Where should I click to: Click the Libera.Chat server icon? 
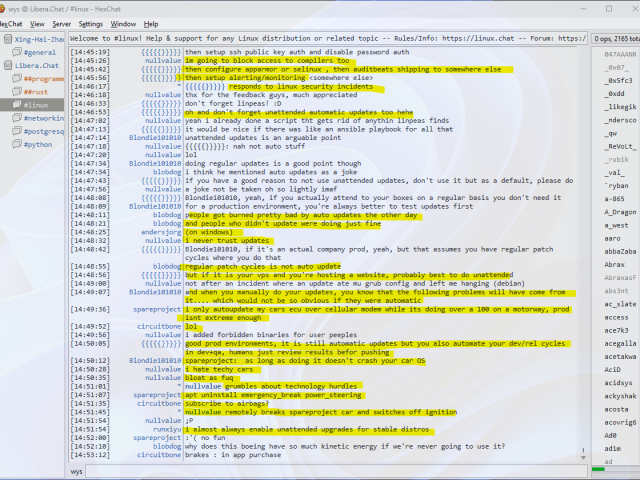[x=7, y=65]
